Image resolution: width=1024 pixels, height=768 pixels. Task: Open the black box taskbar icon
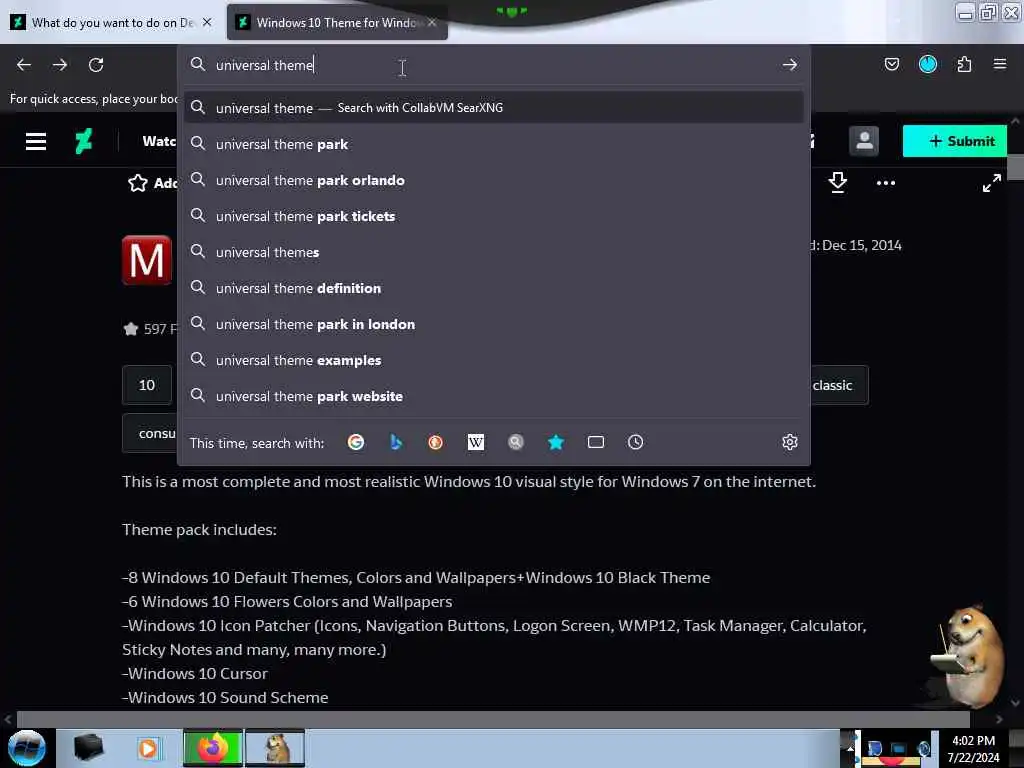point(88,748)
